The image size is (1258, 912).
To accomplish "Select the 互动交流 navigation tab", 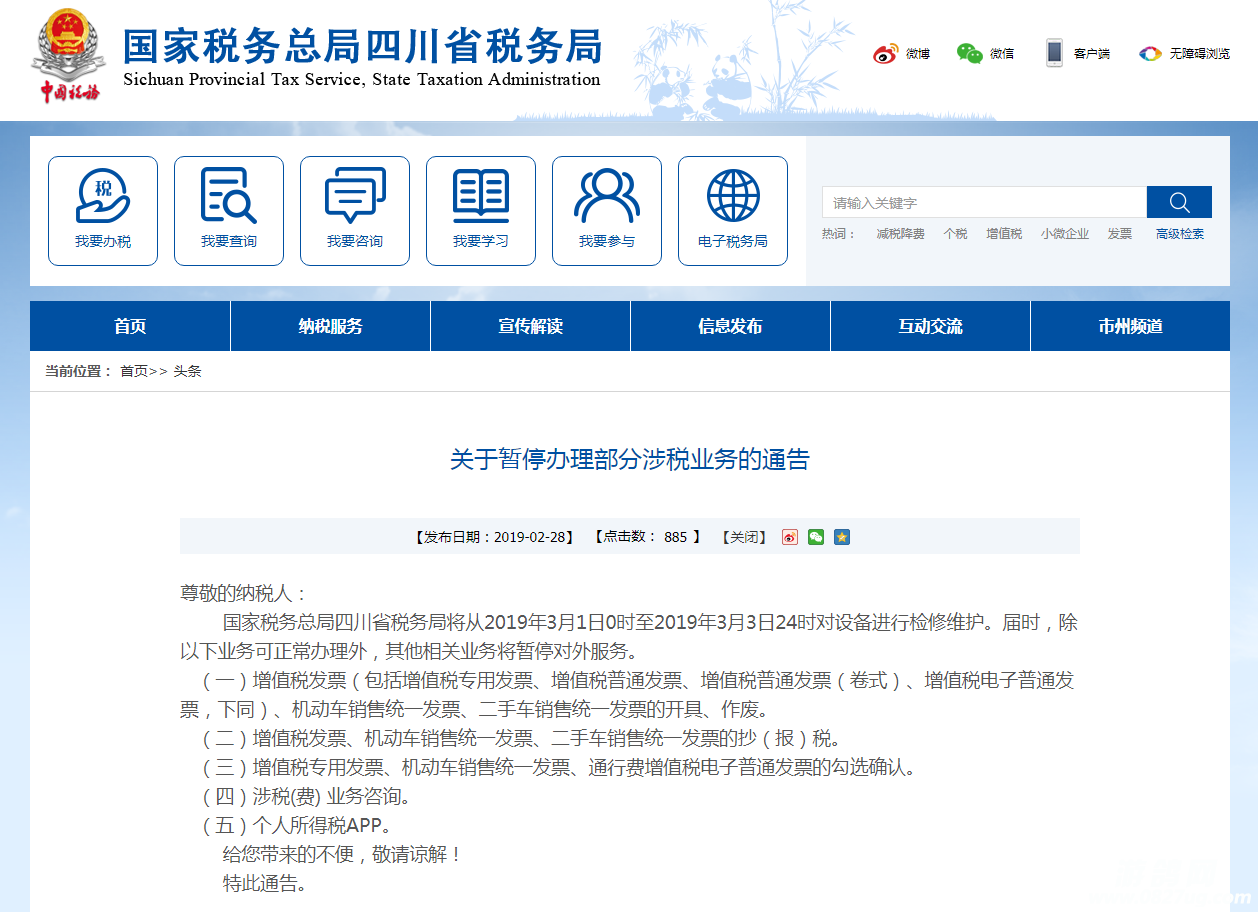I will [930, 326].
